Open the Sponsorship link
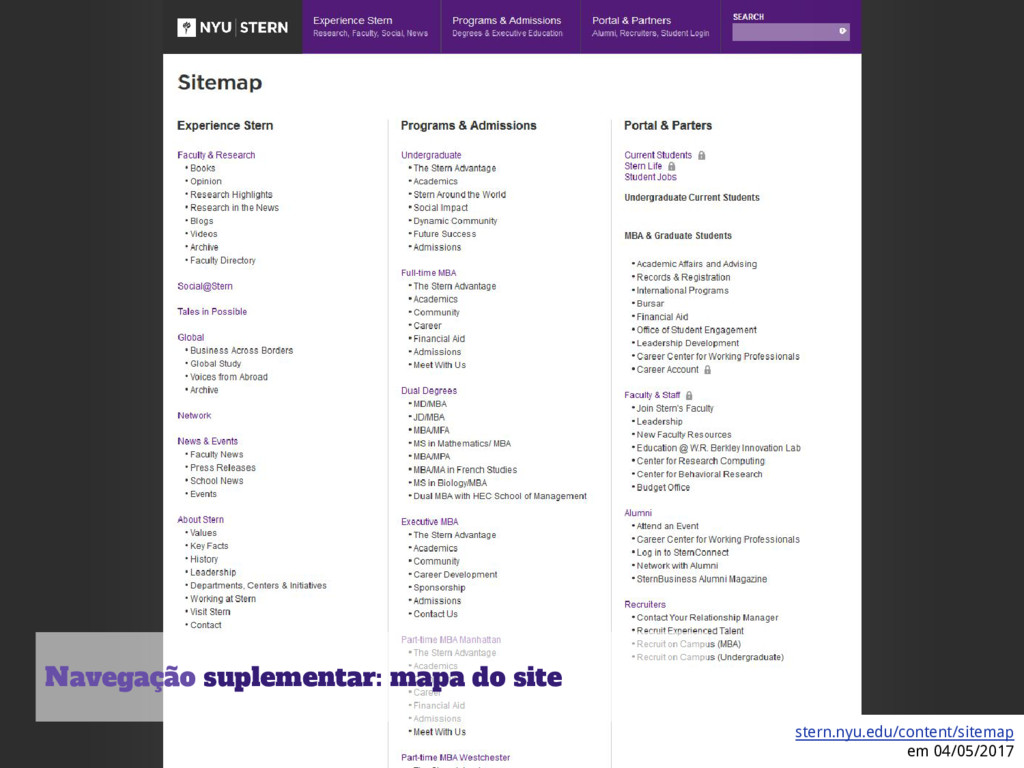Viewport: 1024px width, 768px height. tap(440, 588)
